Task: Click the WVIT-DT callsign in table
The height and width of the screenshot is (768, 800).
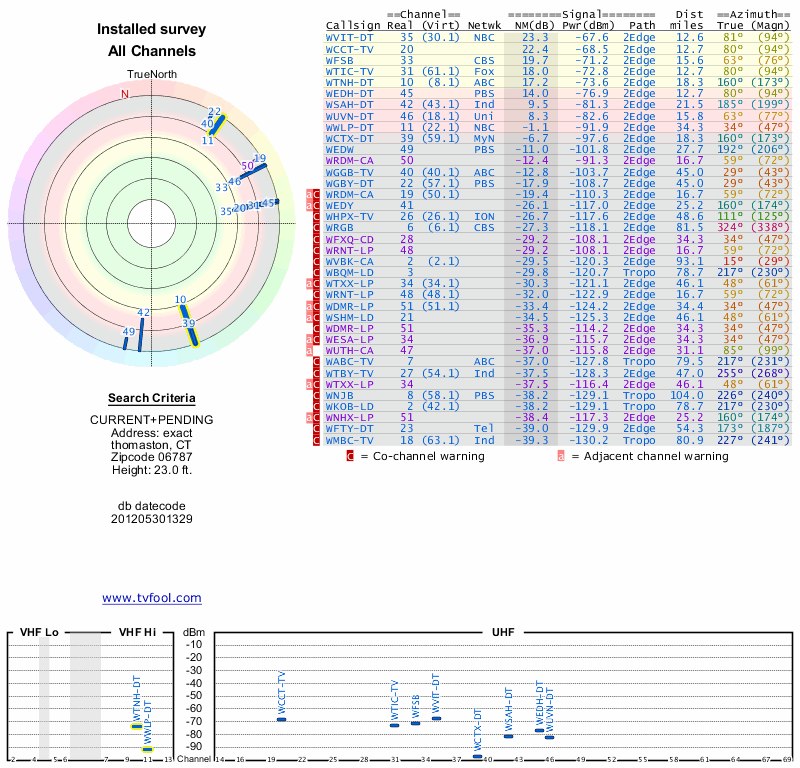Action: (349, 36)
